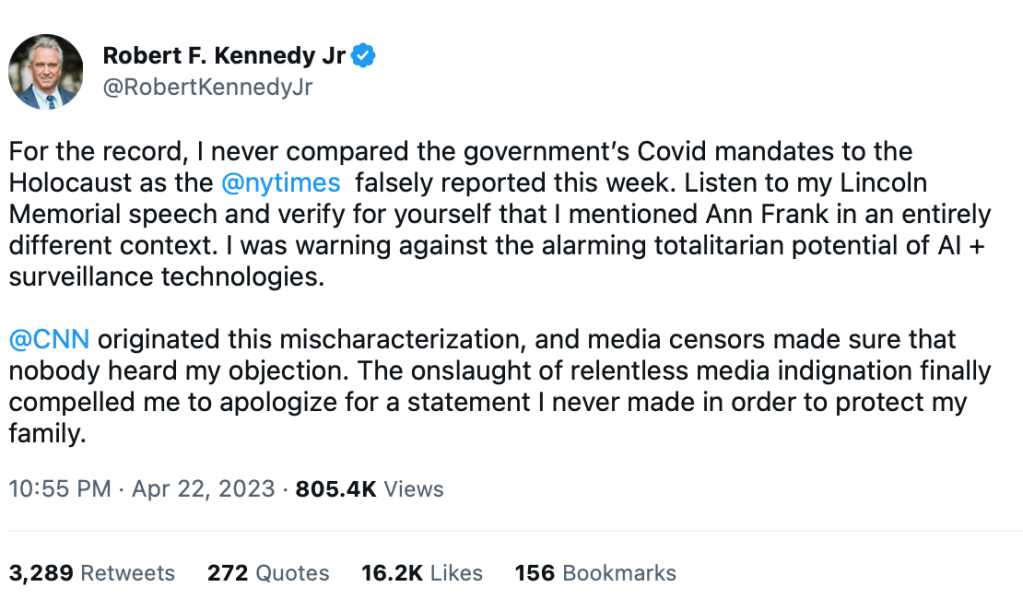Click the 10:55 PM timestamp
The width and height of the screenshot is (1023, 599).
59,489
